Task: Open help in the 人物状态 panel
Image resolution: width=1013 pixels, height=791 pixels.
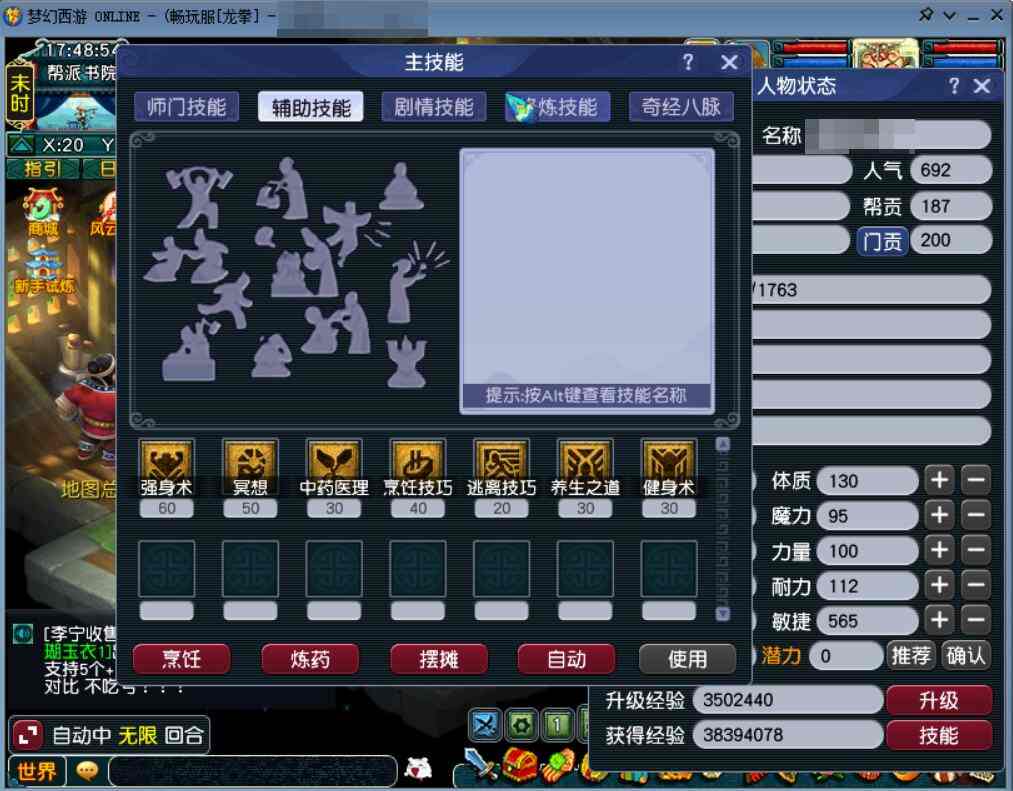Action: [954, 86]
